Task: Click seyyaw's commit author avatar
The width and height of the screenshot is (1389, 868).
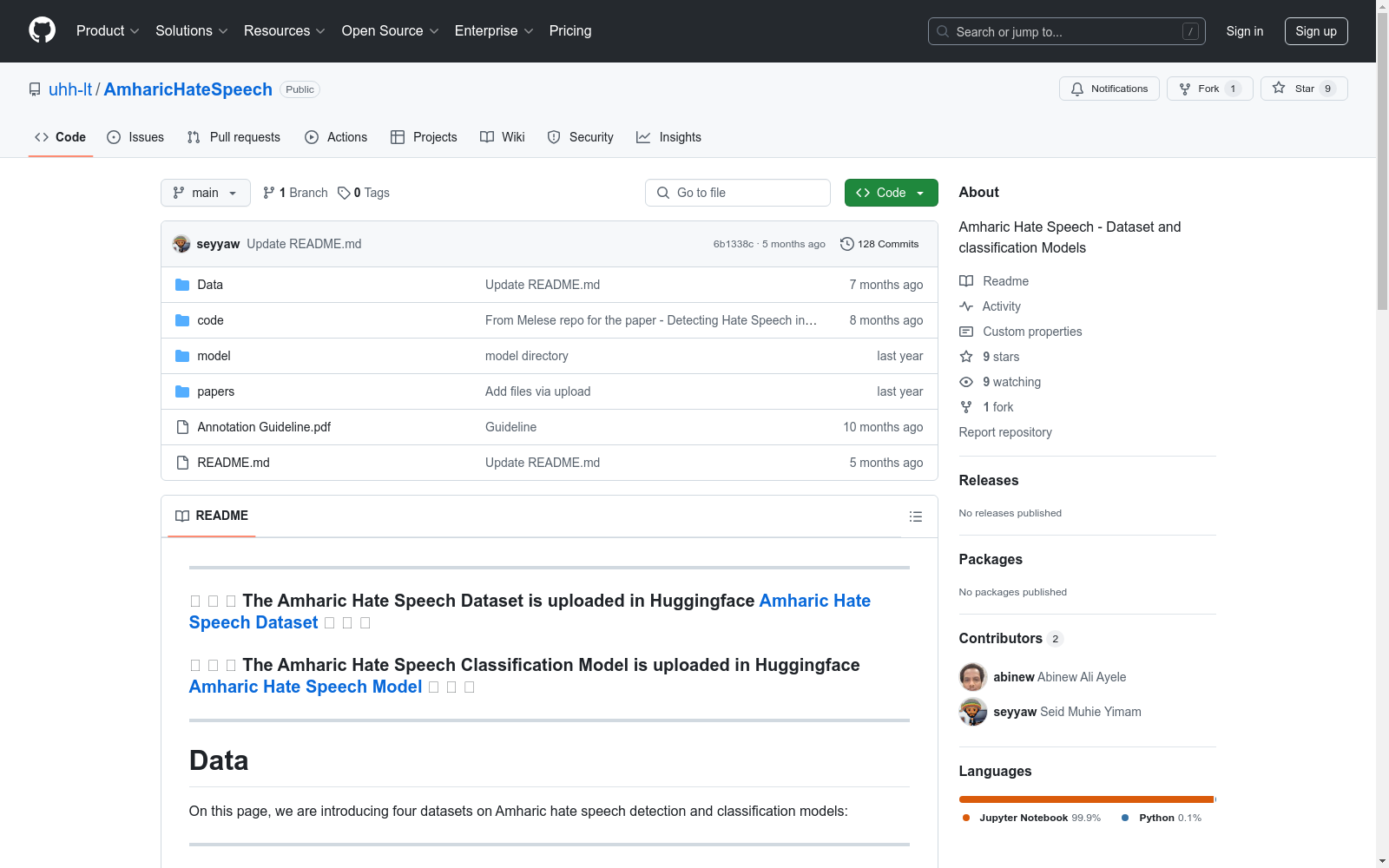Action: coord(181,244)
